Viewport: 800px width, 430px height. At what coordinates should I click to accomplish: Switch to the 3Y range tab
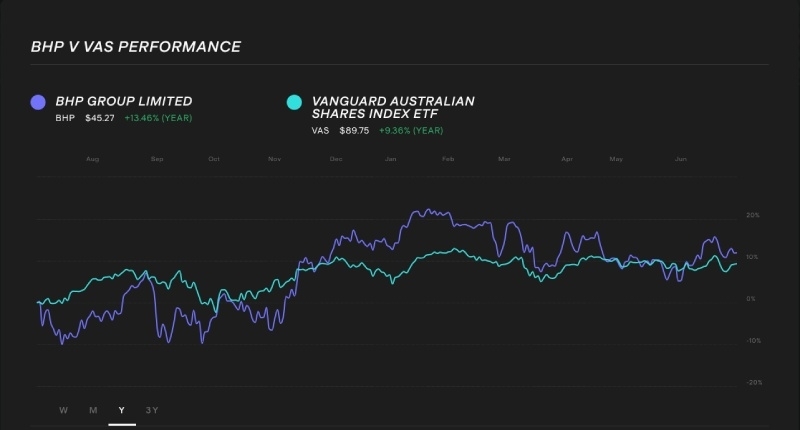coord(152,410)
